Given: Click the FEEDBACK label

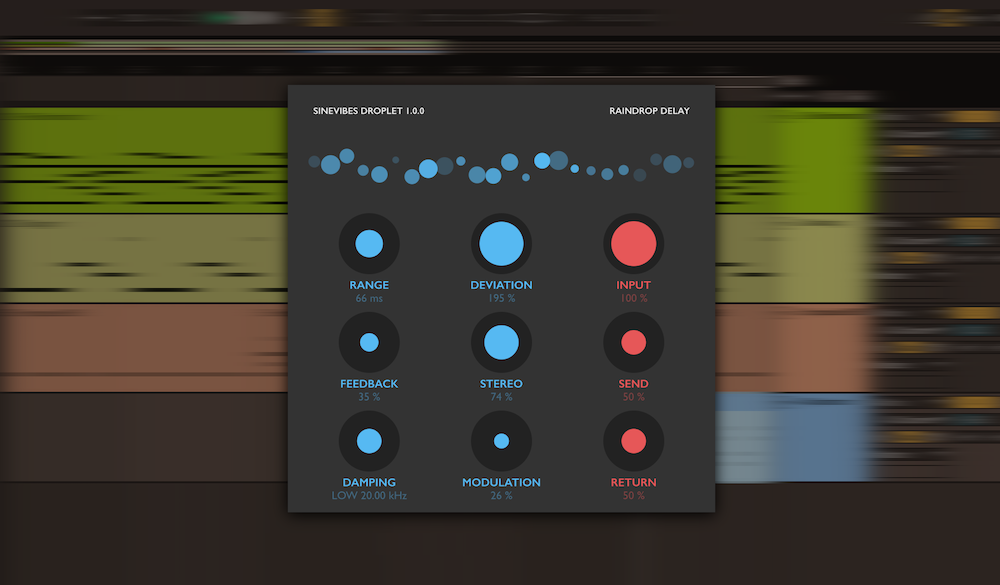Looking at the screenshot, I should (x=369, y=383).
